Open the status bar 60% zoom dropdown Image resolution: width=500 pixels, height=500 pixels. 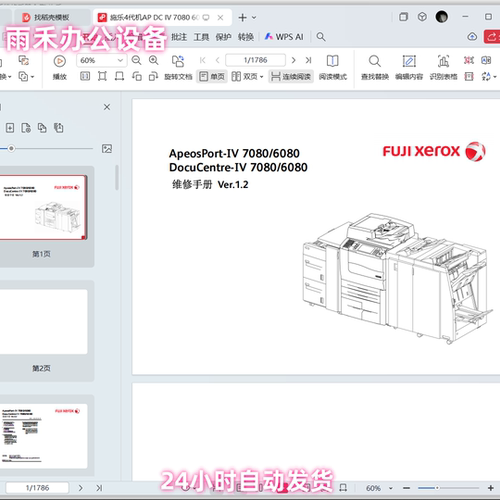(x=391, y=488)
